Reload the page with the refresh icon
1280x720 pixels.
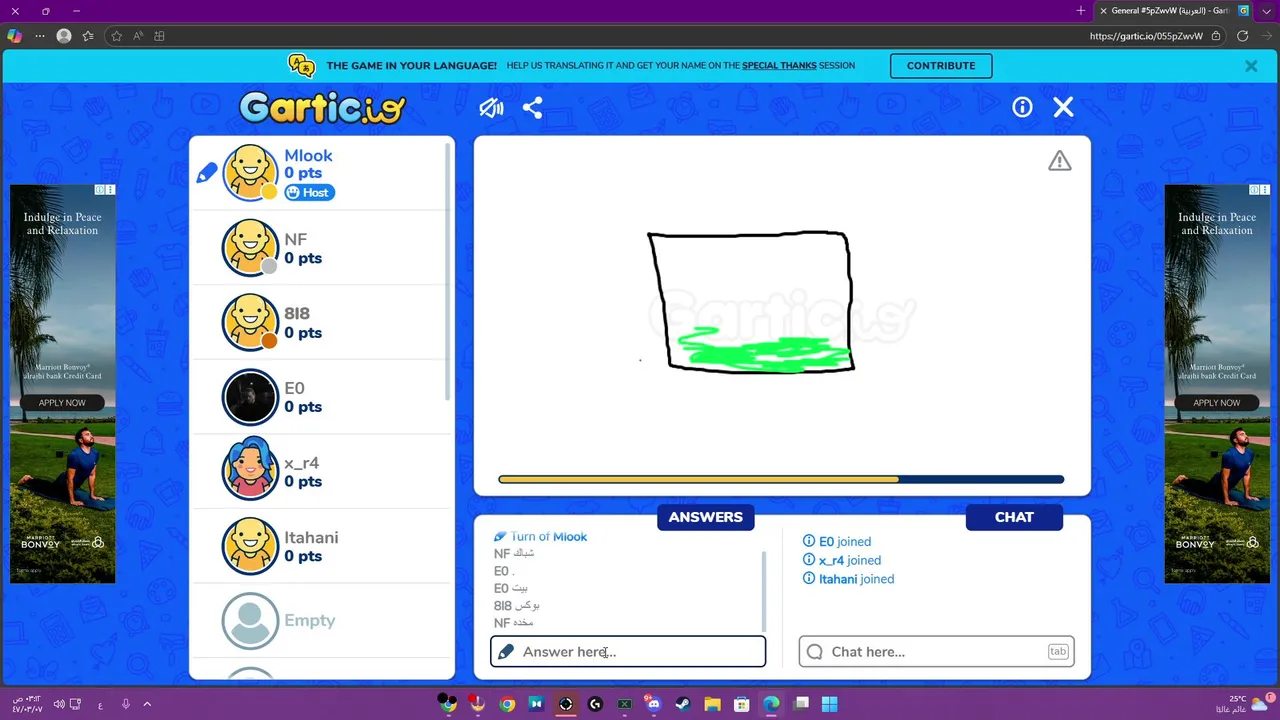click(x=1243, y=36)
